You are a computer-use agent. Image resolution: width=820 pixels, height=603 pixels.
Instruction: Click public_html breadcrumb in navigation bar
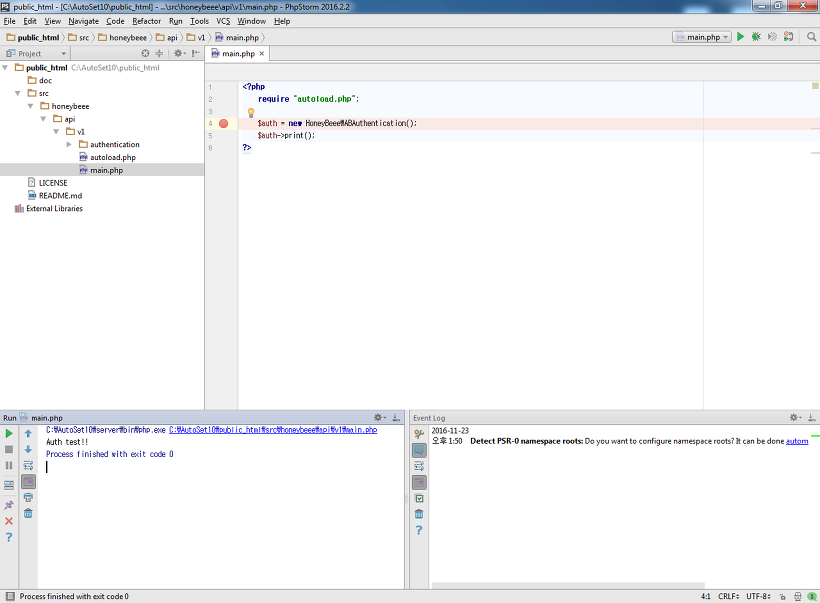tap(33, 38)
